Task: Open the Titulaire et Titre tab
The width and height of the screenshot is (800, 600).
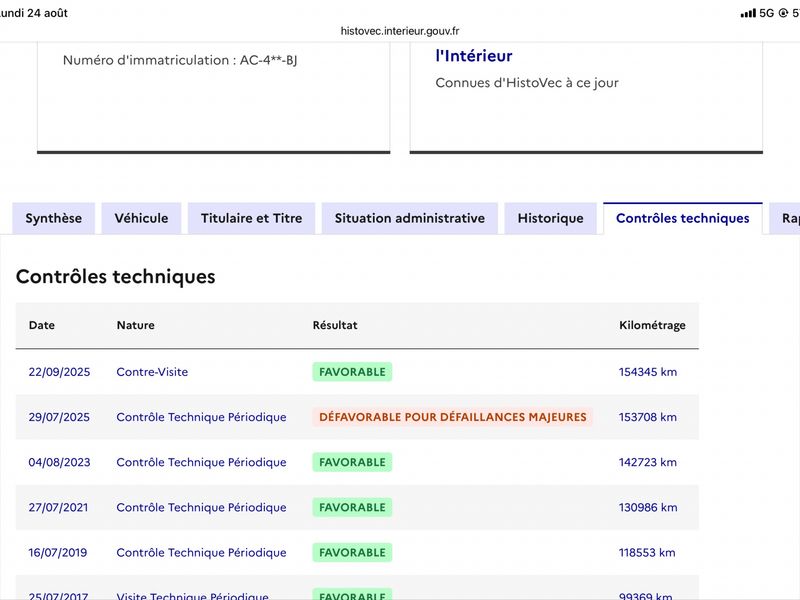Action: tap(252, 218)
